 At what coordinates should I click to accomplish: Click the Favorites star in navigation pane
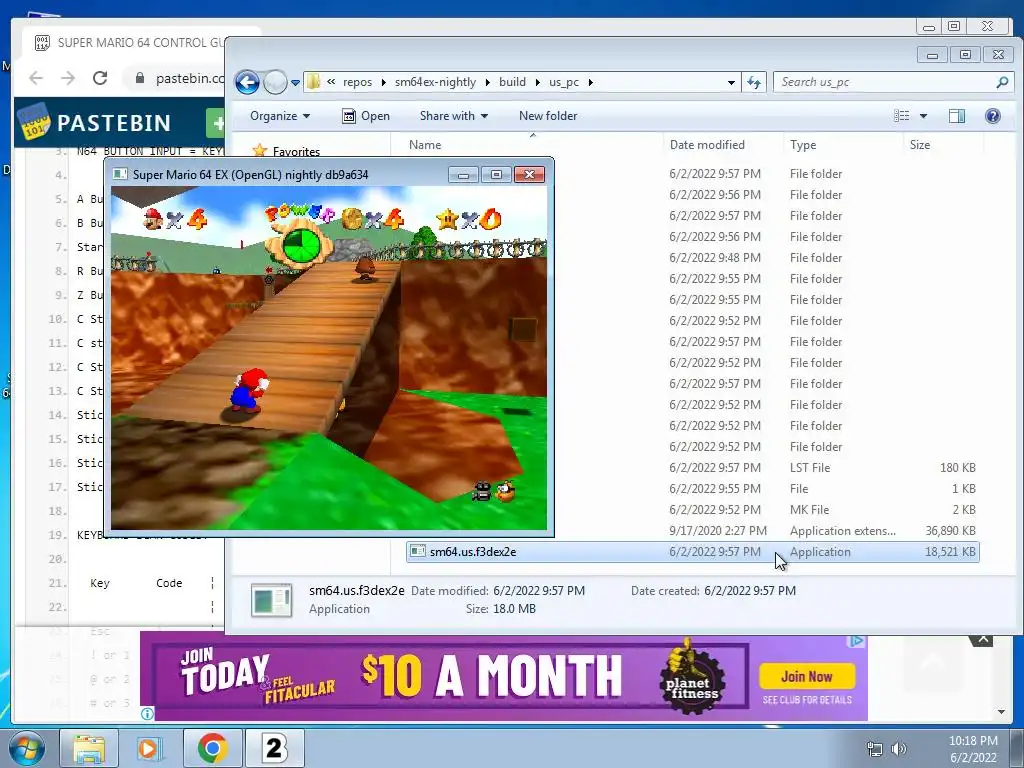260,151
